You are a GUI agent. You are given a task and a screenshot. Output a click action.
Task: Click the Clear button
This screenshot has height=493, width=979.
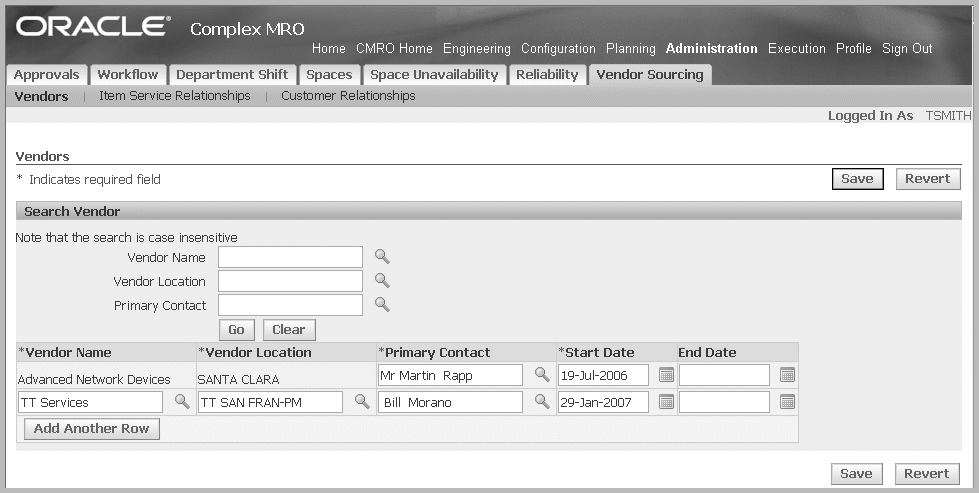(289, 329)
